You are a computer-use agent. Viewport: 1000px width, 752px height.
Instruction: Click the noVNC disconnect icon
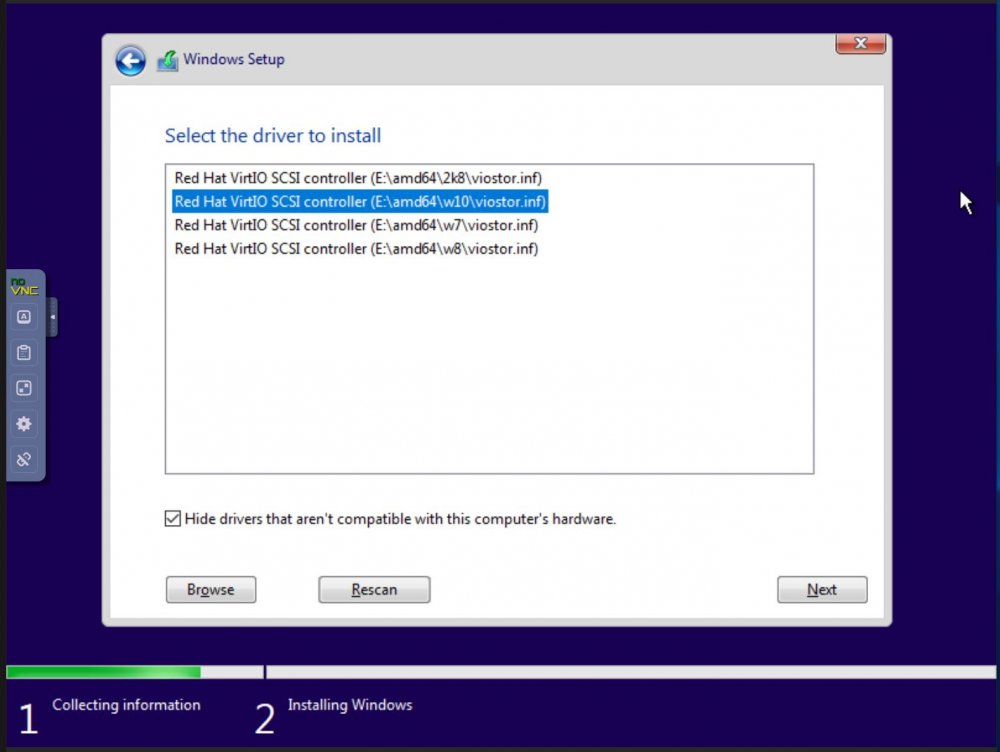(24, 459)
